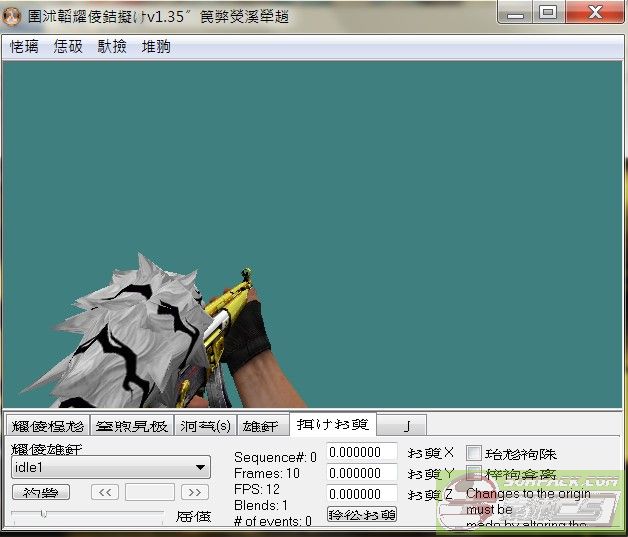This screenshot has height=537, width=628.
Task: Open the fourth menu in the menu bar
Action: pos(156,46)
